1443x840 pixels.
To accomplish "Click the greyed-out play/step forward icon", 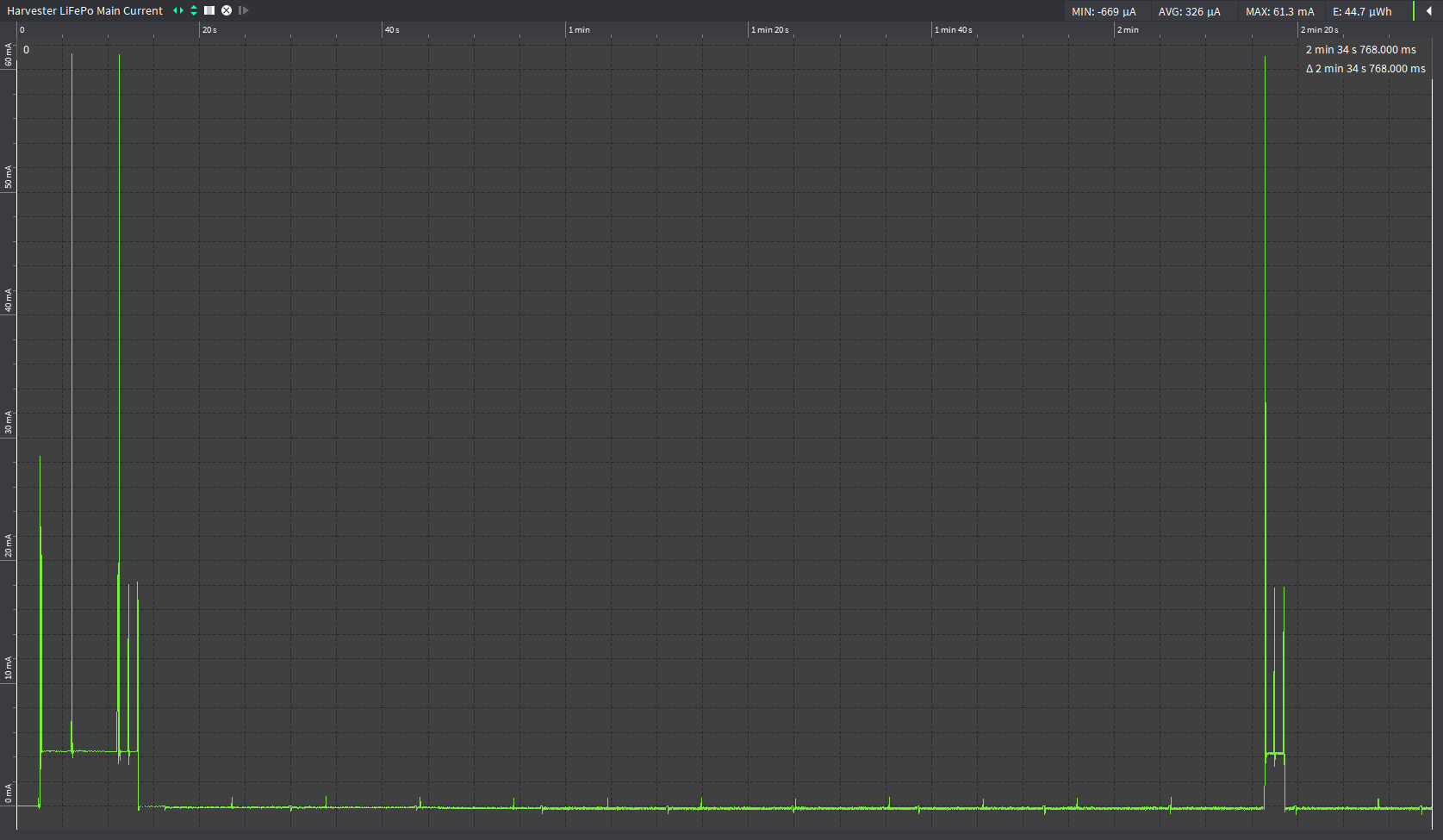I will 243,10.
